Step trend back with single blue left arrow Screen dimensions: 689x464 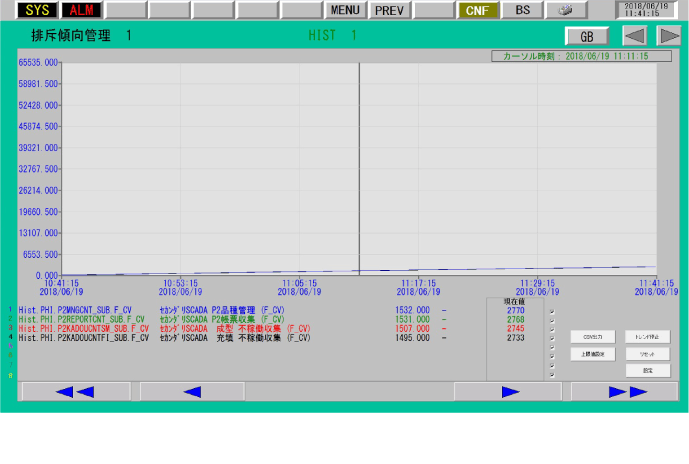point(192,392)
